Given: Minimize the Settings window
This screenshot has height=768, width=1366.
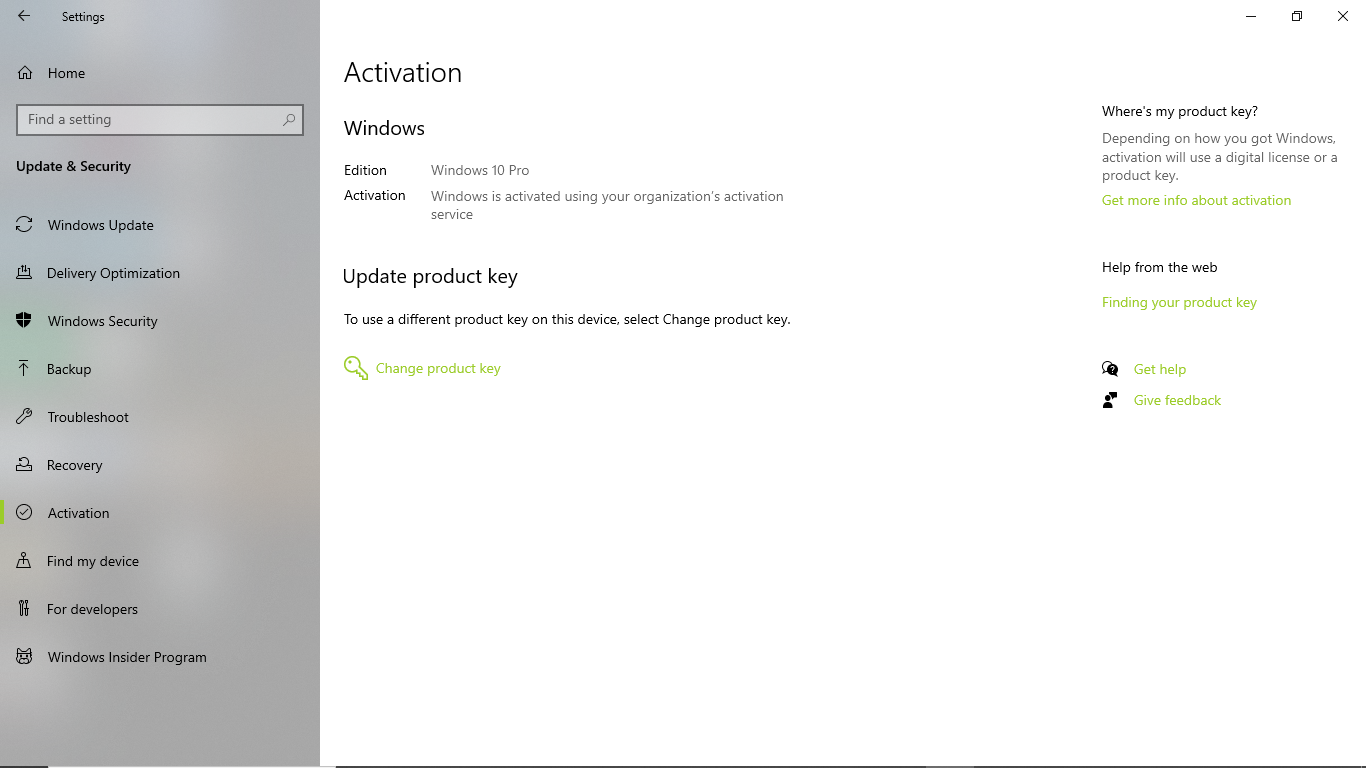Looking at the screenshot, I should 1251,16.
